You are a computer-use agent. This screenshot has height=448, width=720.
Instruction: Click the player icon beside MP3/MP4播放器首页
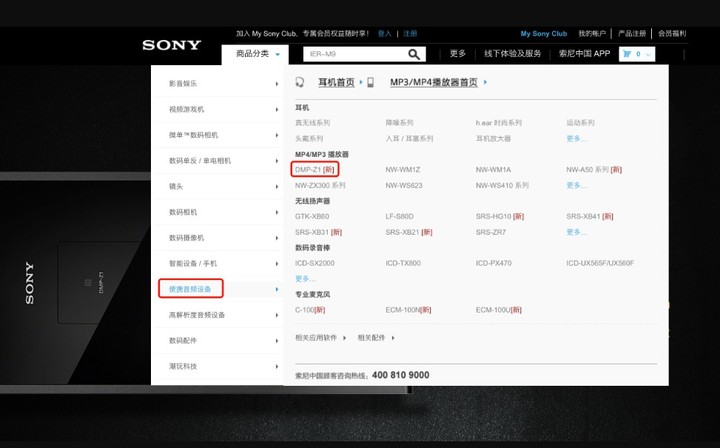pos(371,82)
